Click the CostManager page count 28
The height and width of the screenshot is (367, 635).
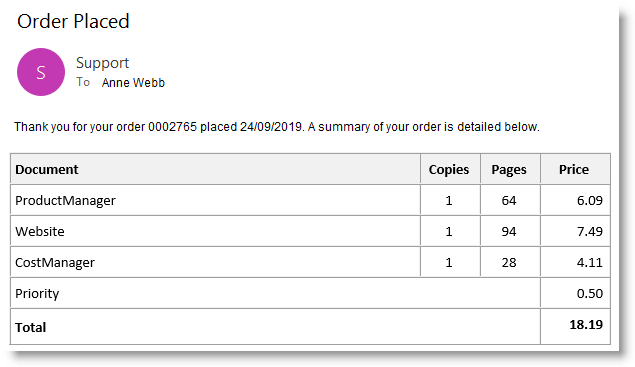point(509,262)
